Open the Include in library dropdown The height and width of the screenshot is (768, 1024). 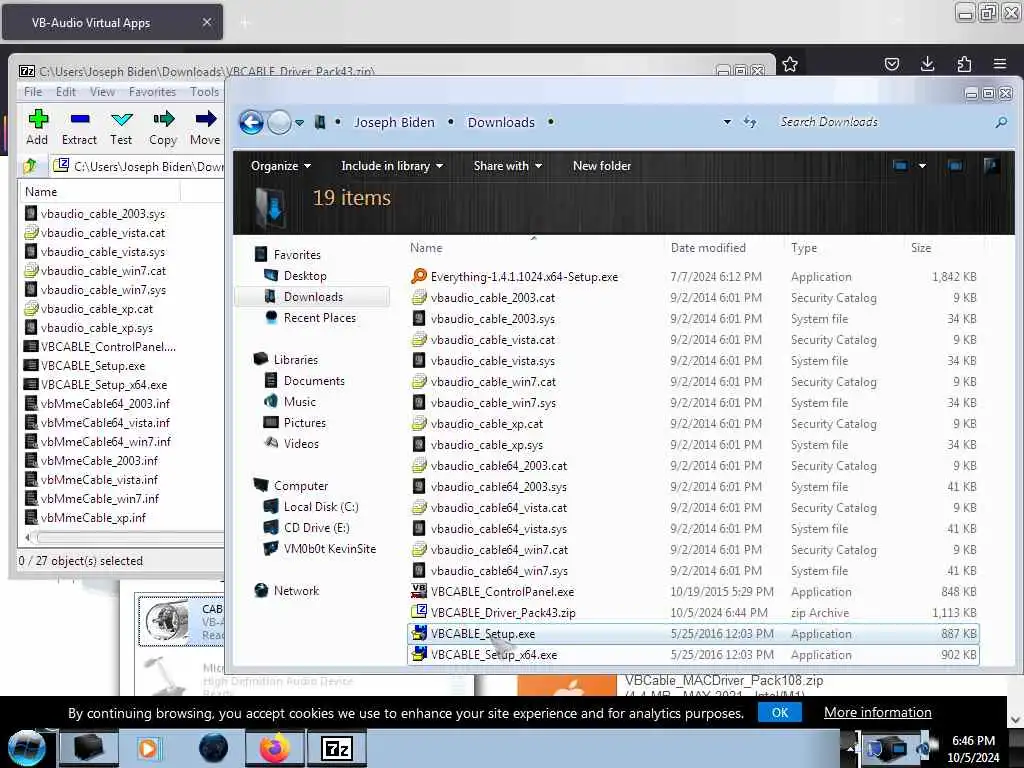392,166
